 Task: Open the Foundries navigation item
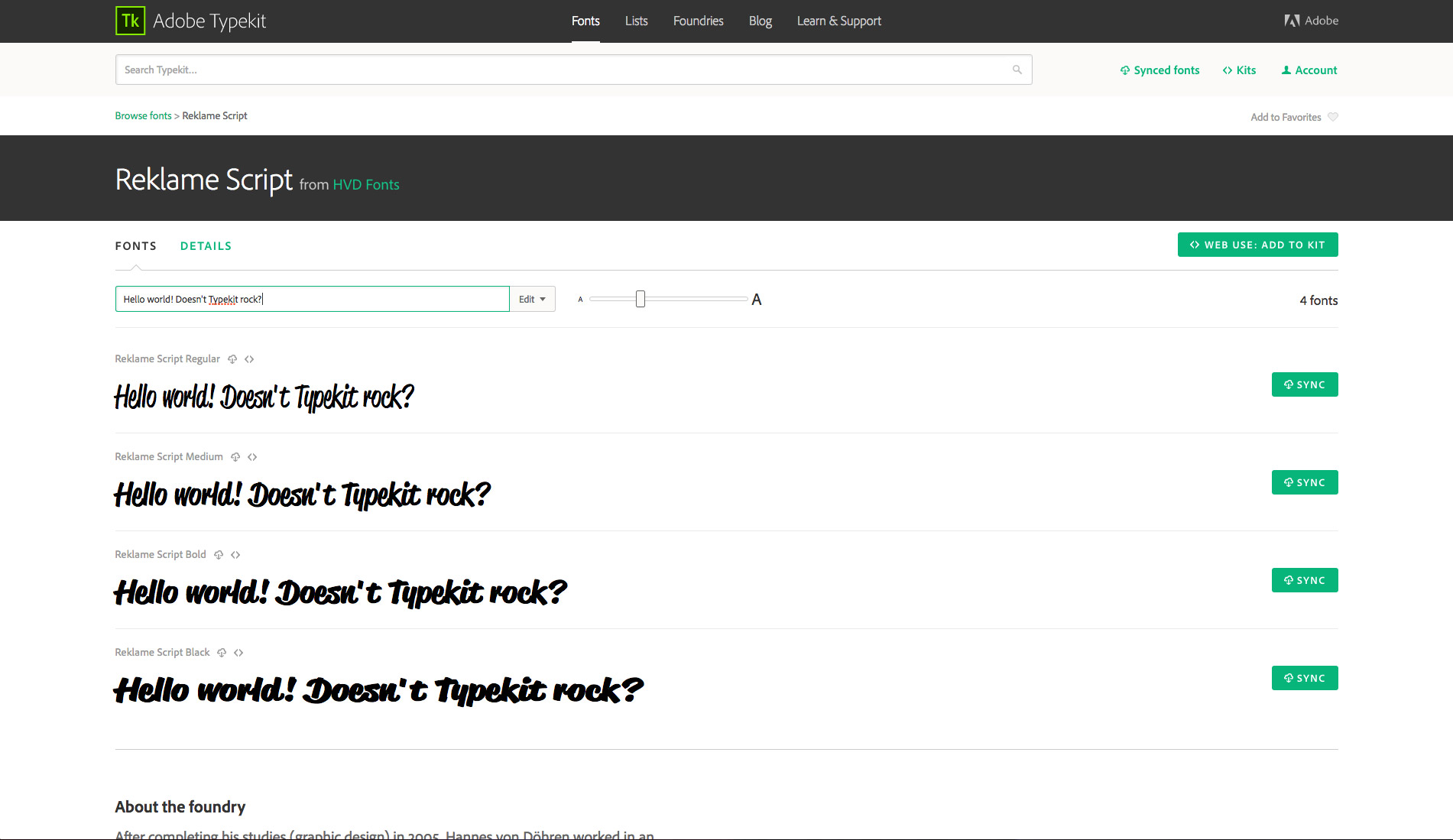pos(697,21)
